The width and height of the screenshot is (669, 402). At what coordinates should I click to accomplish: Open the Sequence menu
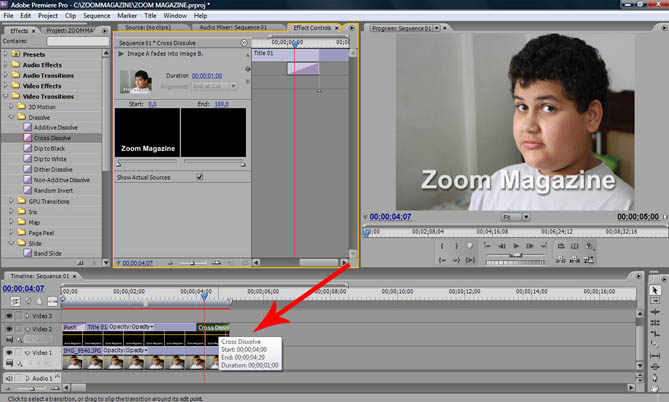[97, 17]
